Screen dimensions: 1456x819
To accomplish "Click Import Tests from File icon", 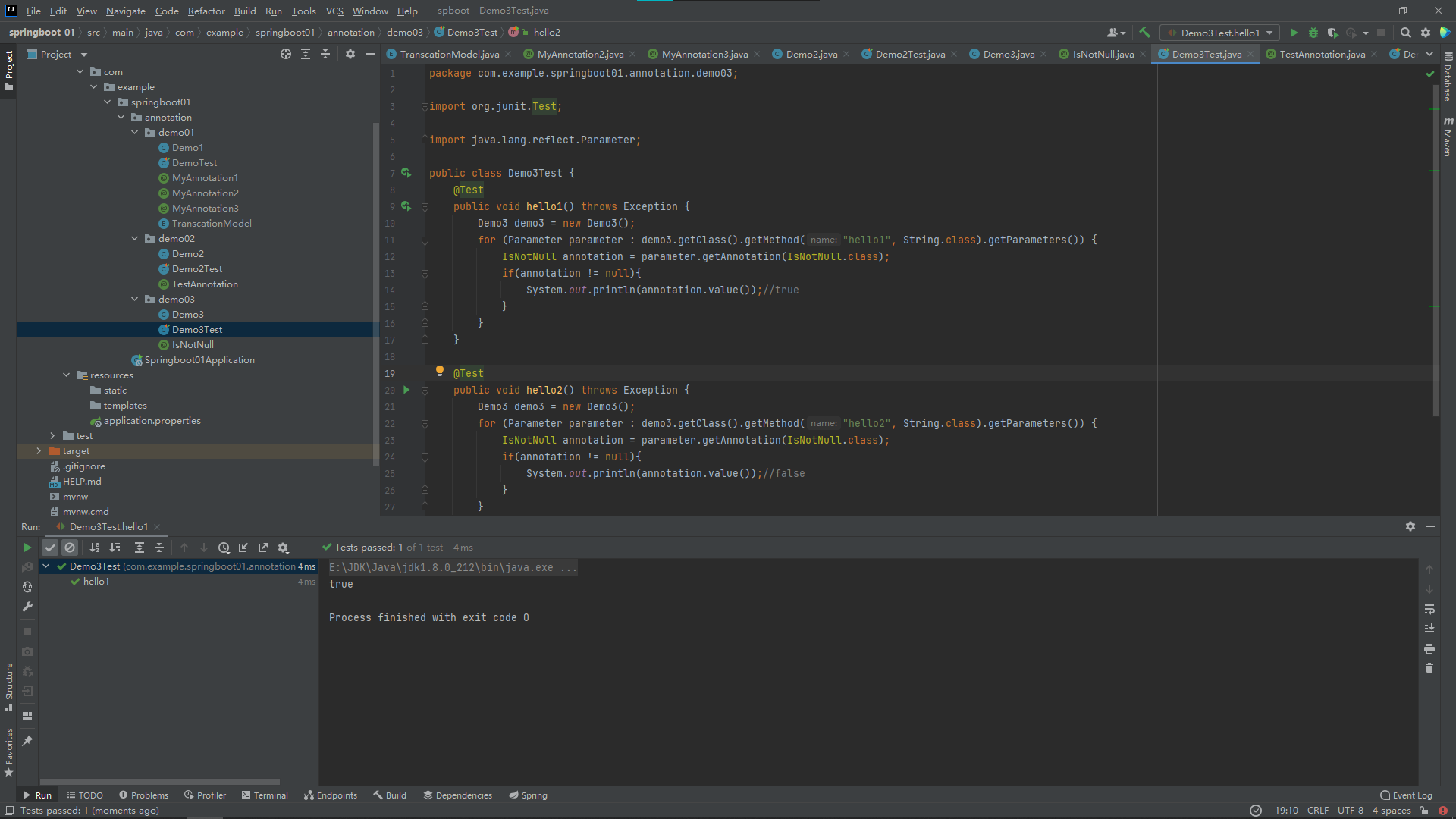I will pos(243,548).
